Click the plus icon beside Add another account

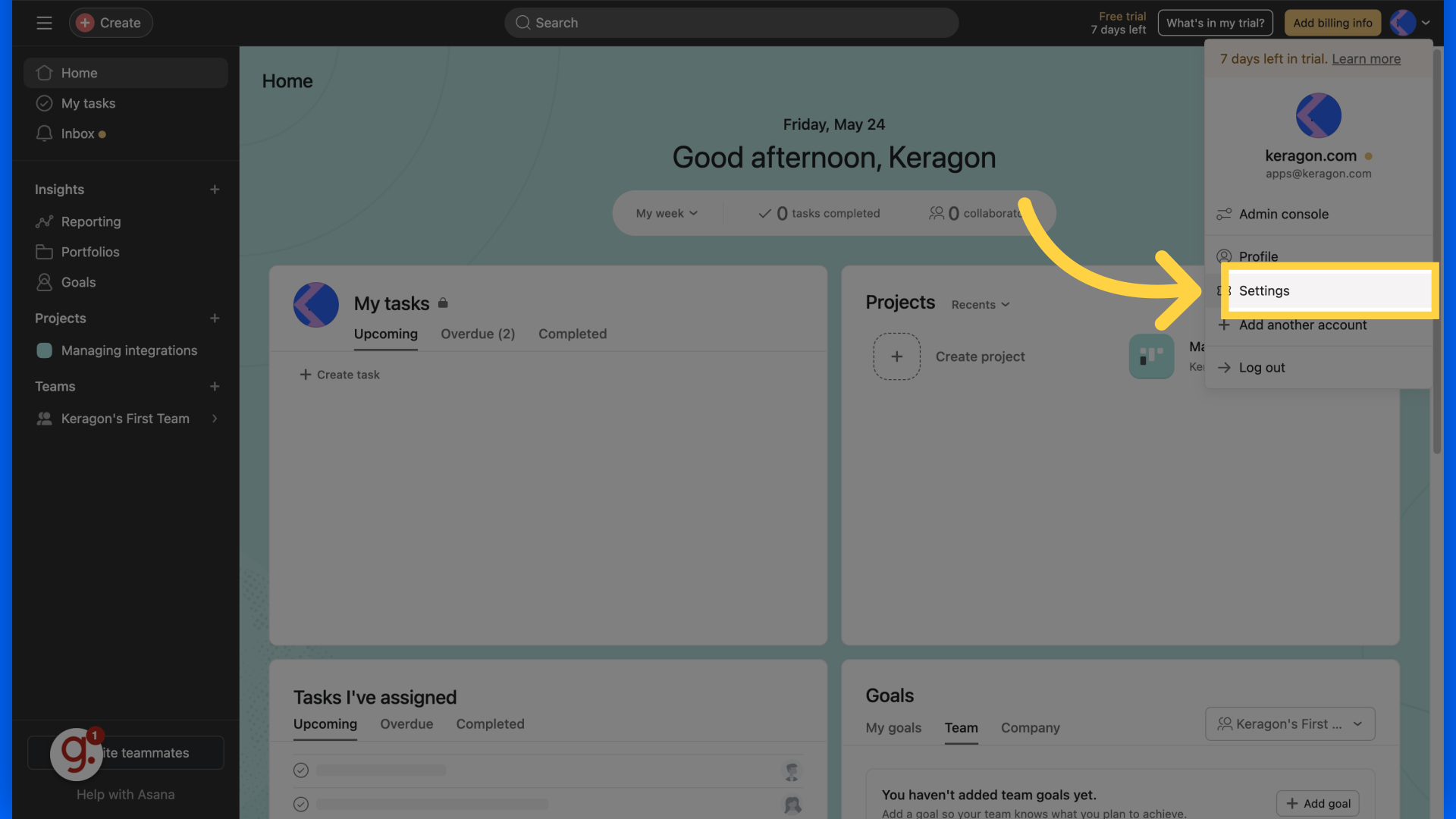coord(1223,325)
